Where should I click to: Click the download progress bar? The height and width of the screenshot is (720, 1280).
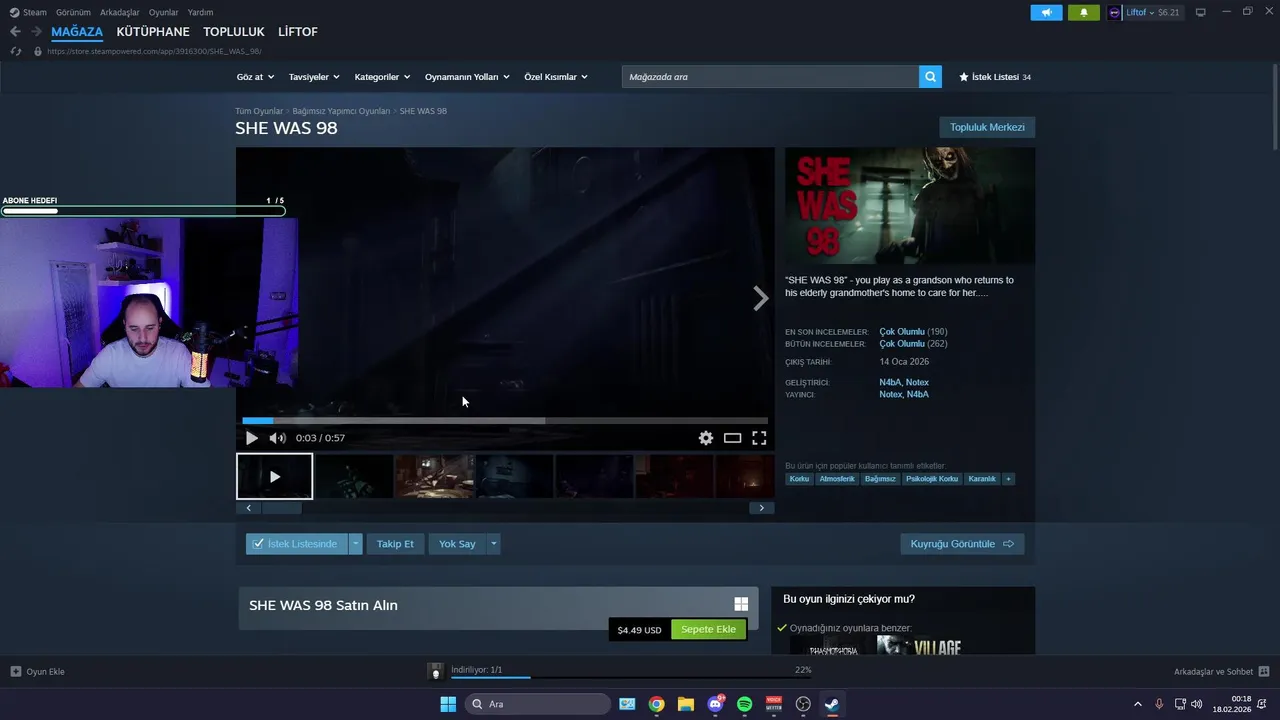tap(631, 678)
